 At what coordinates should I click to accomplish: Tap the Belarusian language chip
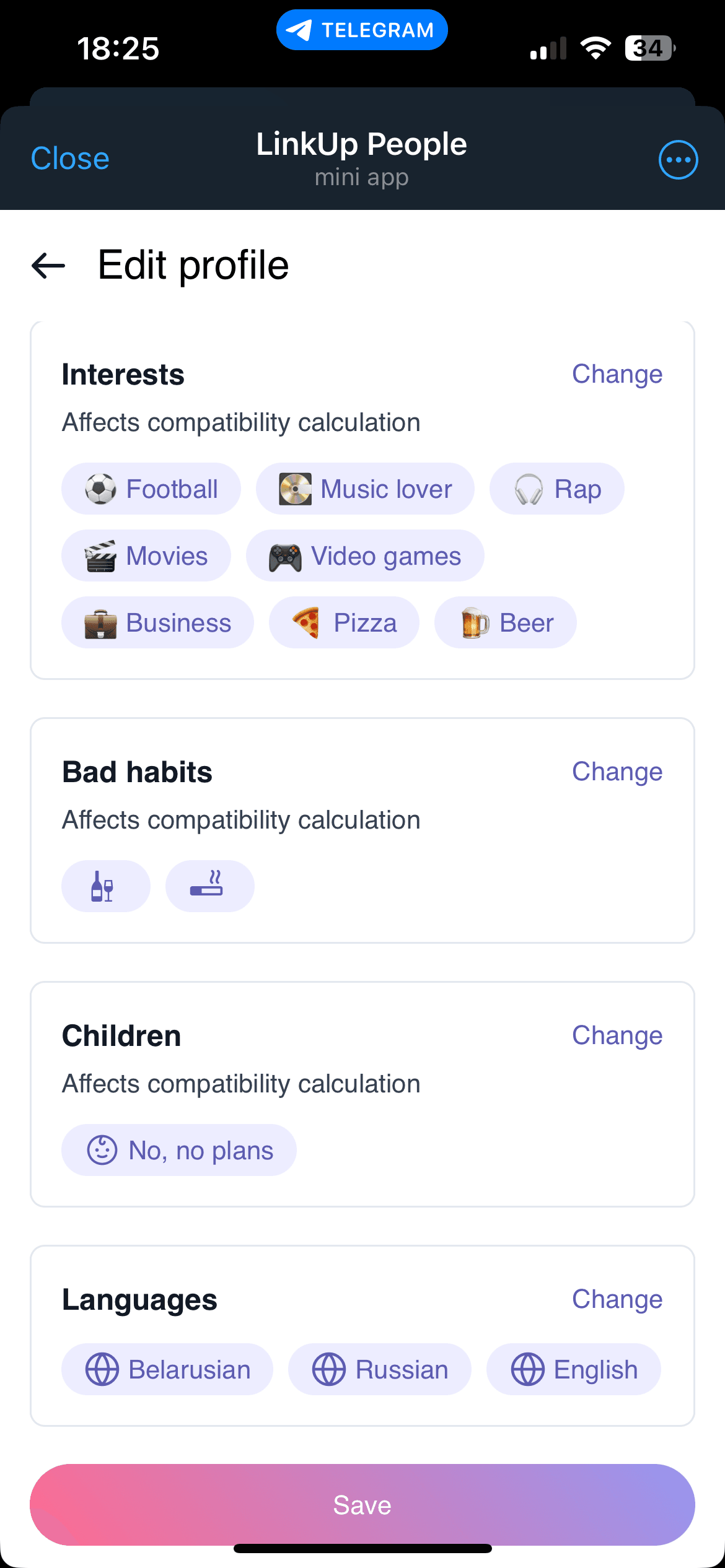pos(167,1370)
